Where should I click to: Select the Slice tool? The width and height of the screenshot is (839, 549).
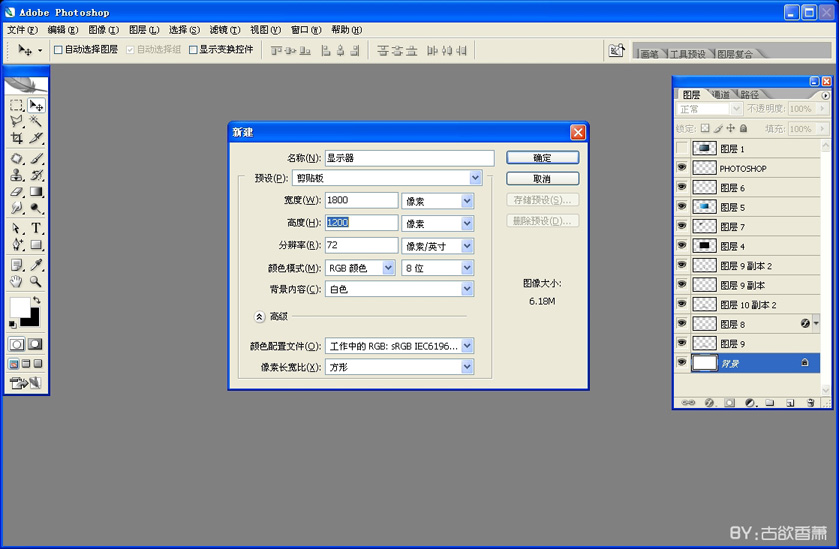click(36, 138)
